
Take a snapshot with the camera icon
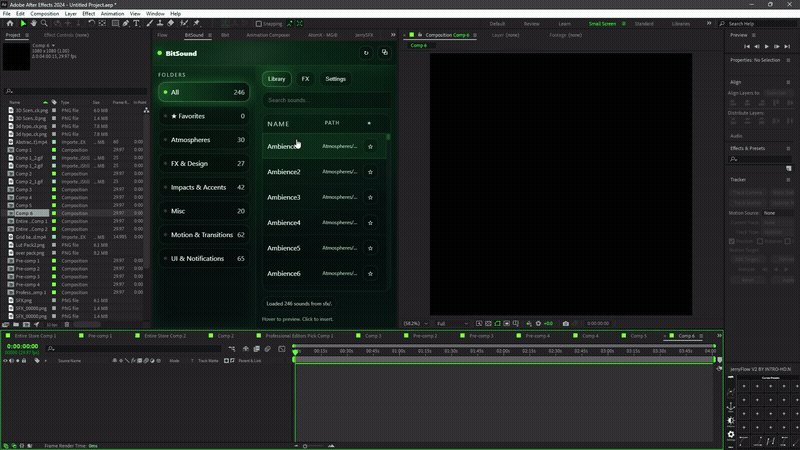click(x=565, y=323)
